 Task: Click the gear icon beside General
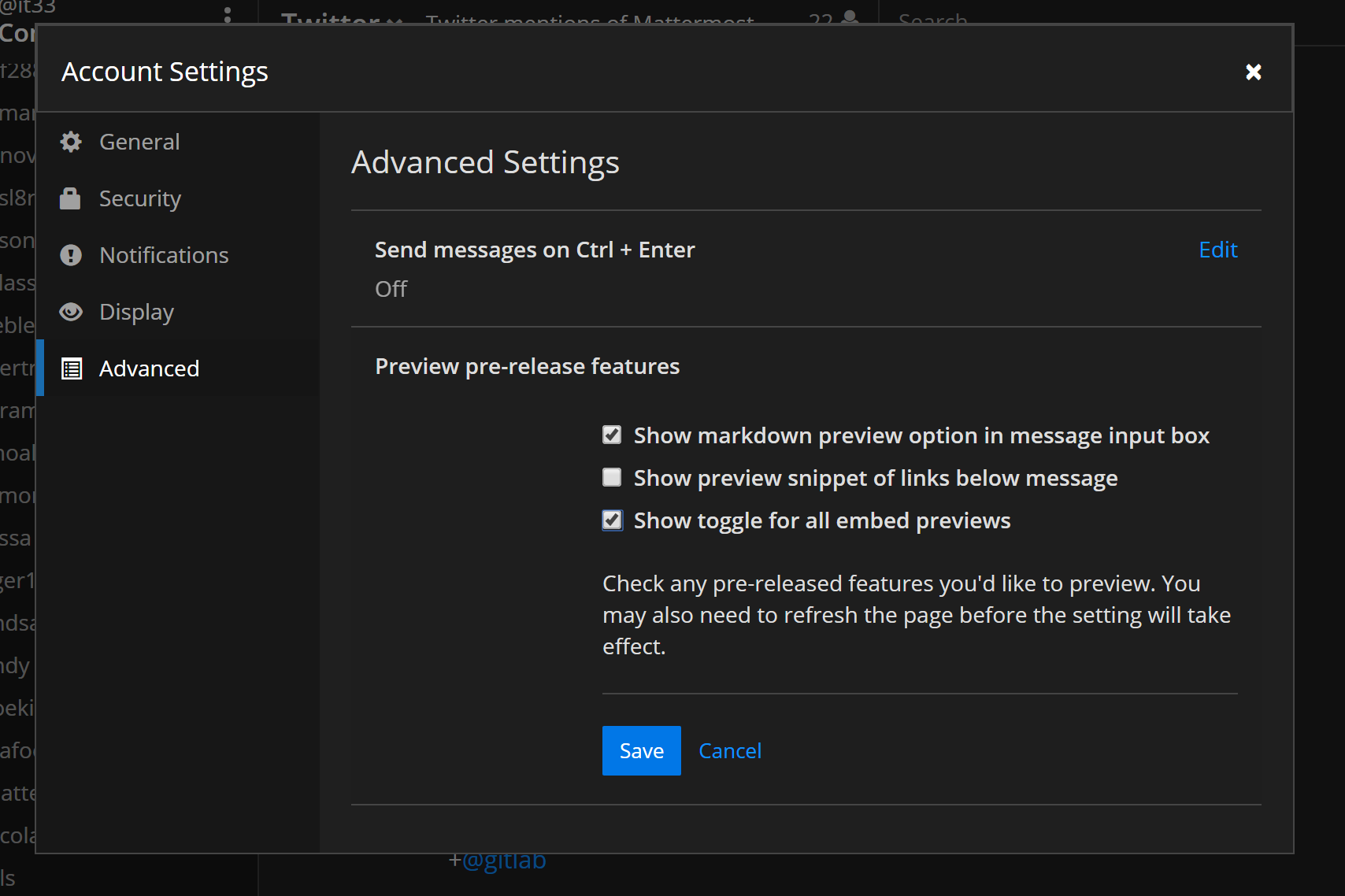tap(71, 142)
